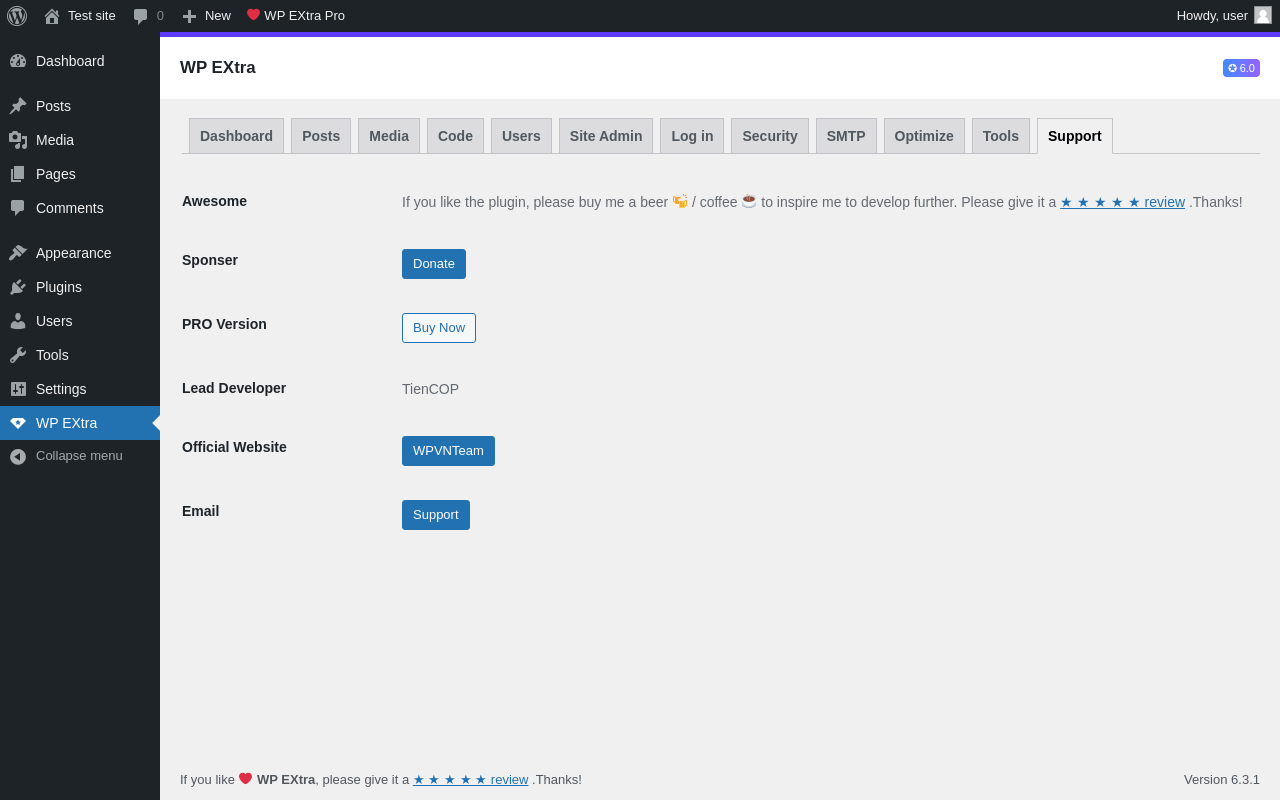Switch to the Site Admin tab
This screenshot has width=1280, height=800.
click(x=606, y=136)
